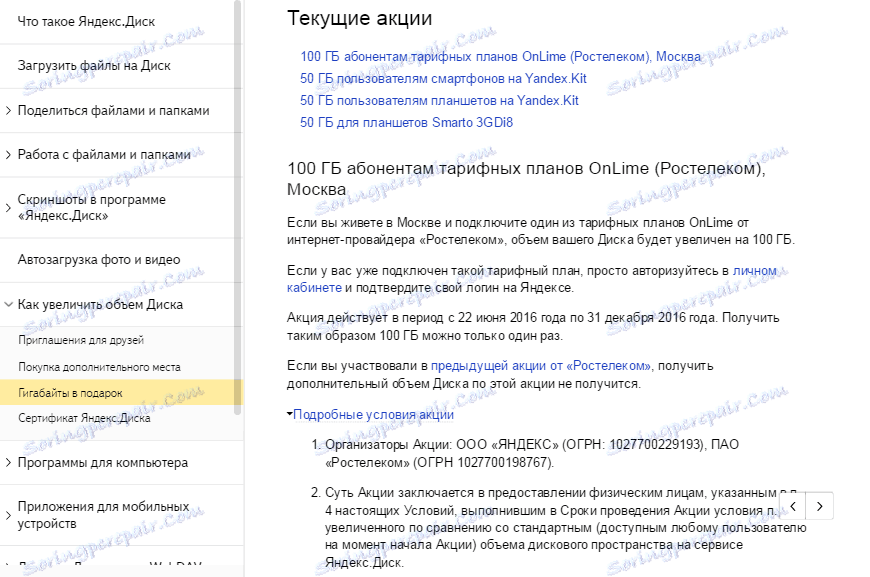Click '100 ГБ абонентам OnLime' link

tap(500, 57)
